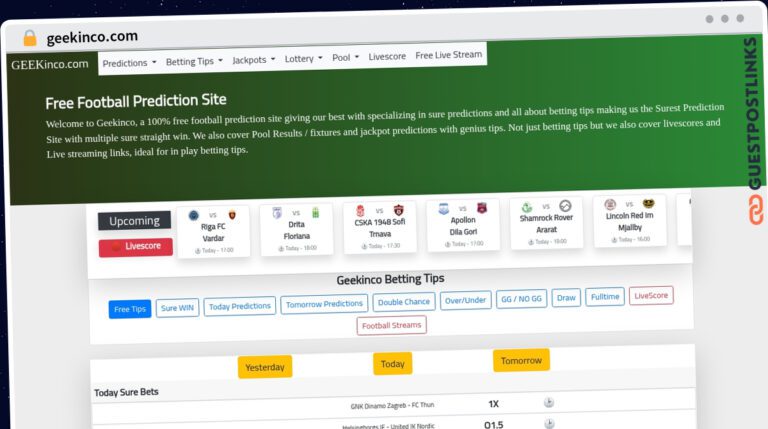Click the CSKA 1948 team crest icon
Viewport: 768px width, 429px height.
pos(360,211)
